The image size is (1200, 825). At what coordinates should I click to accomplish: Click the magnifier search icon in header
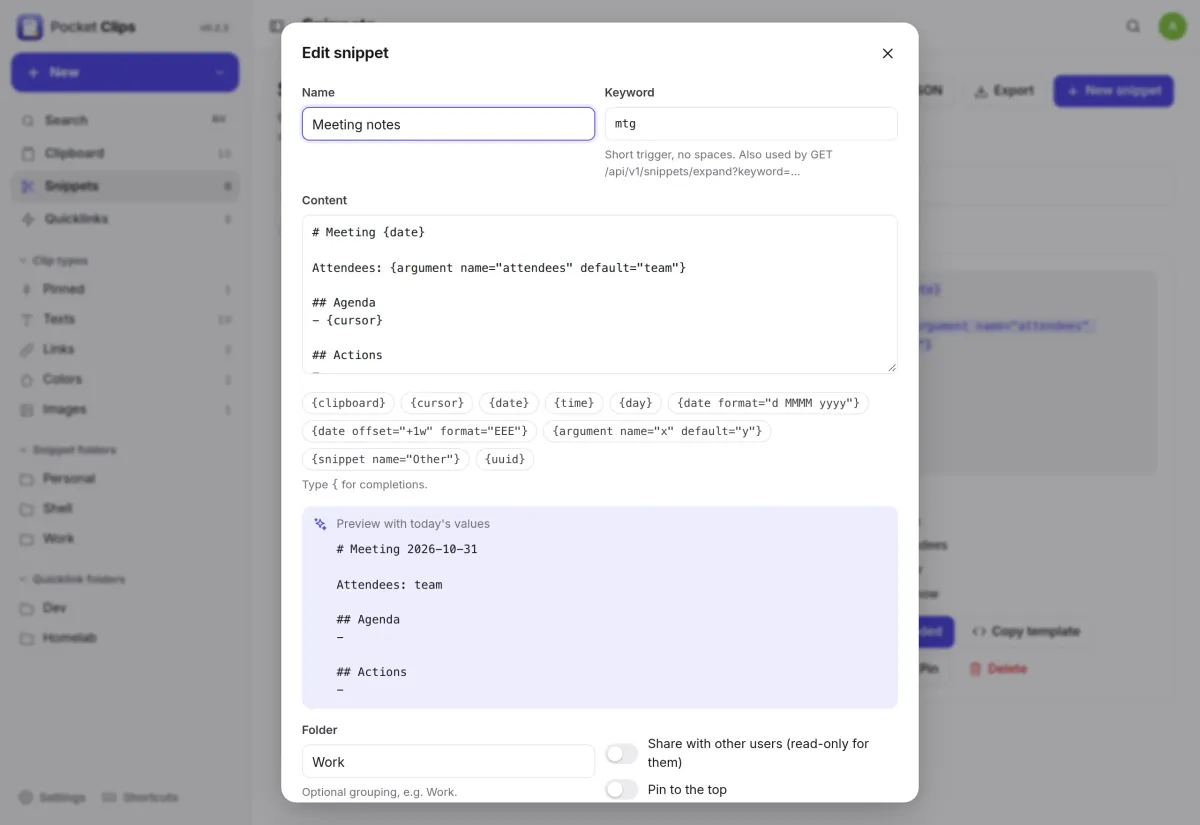tap(1133, 27)
